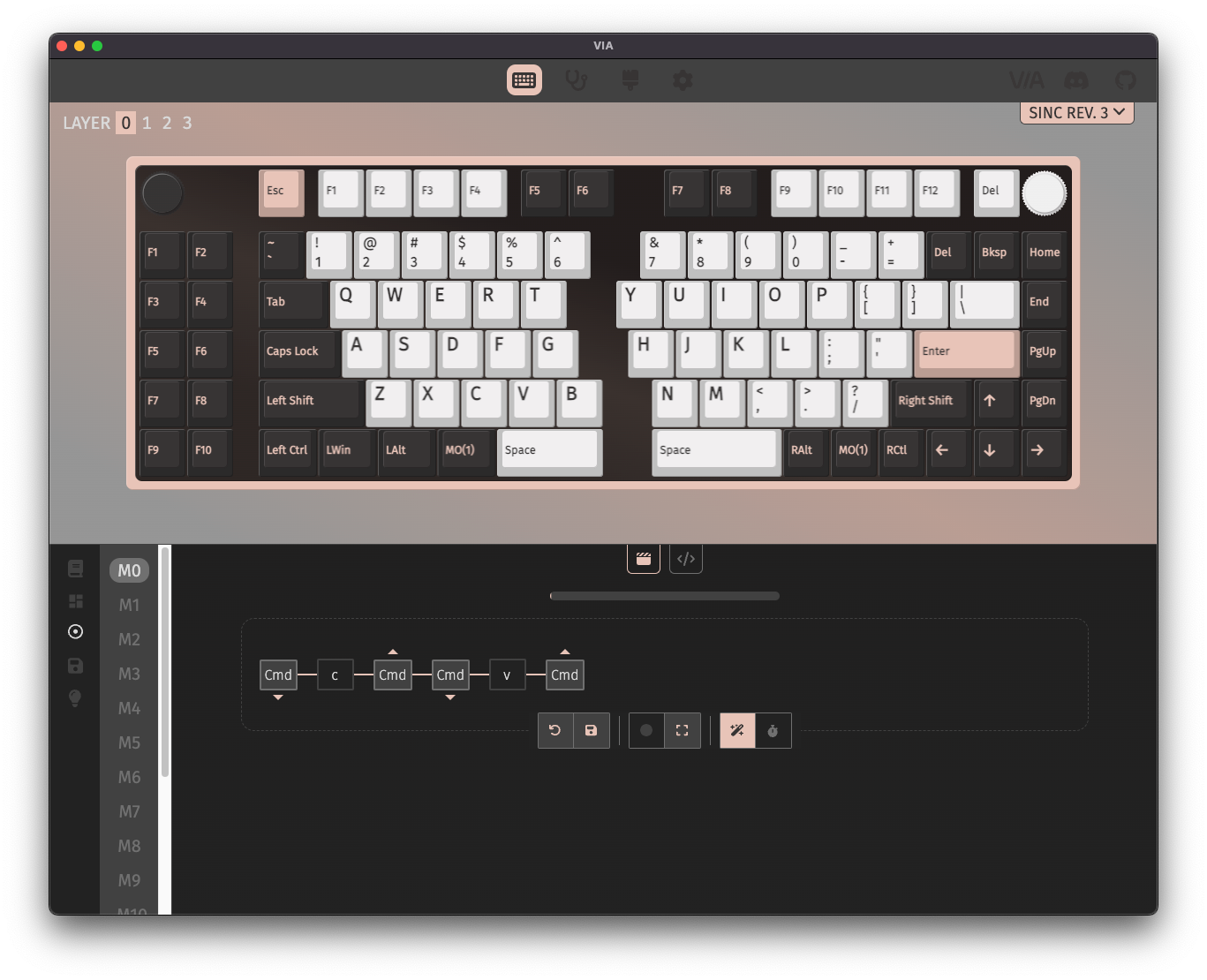Click the Enter key on keymap

click(965, 351)
